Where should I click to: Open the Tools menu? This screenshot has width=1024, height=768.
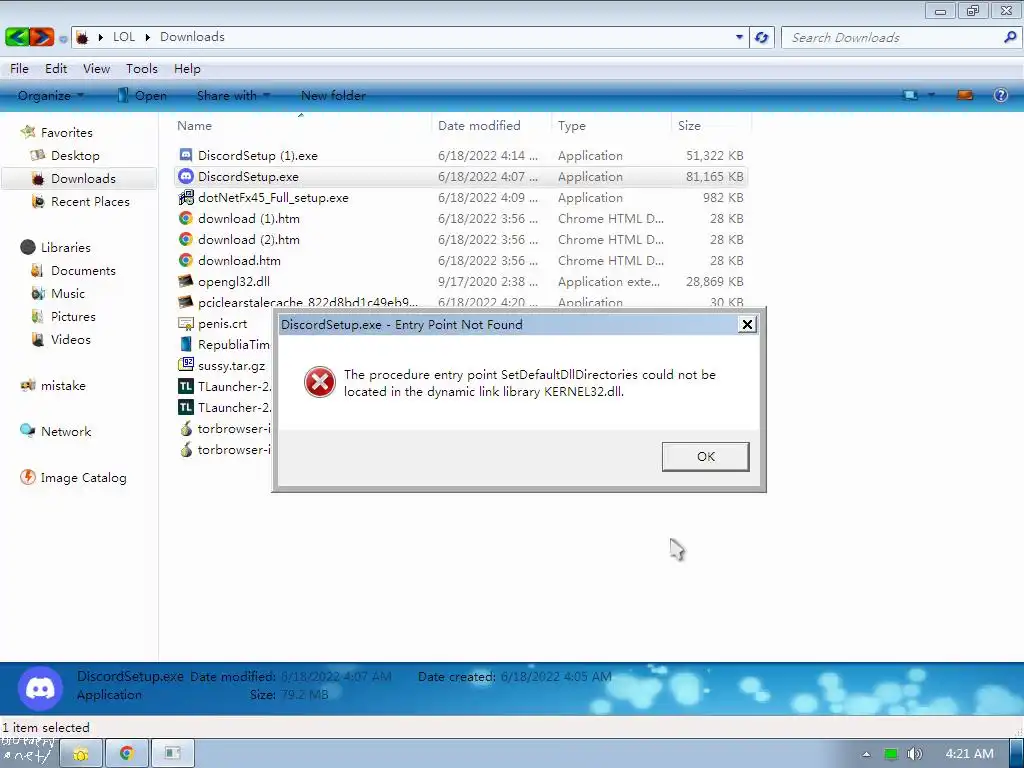142,69
